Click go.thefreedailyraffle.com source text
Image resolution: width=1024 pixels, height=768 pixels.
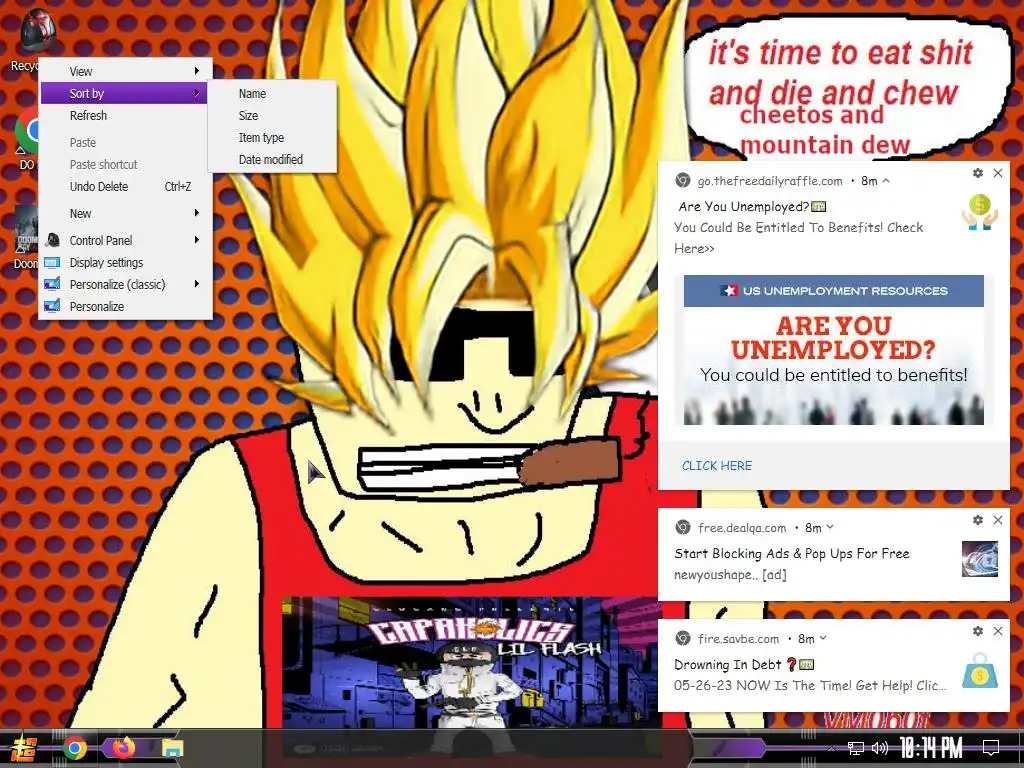770,181
